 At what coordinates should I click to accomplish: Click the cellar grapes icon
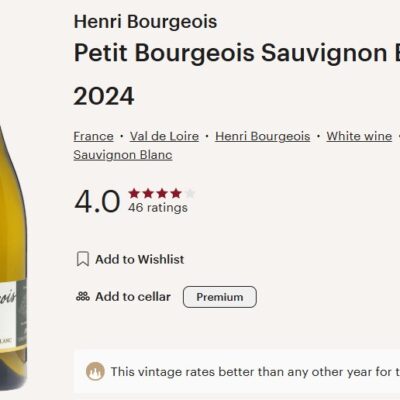point(83,296)
